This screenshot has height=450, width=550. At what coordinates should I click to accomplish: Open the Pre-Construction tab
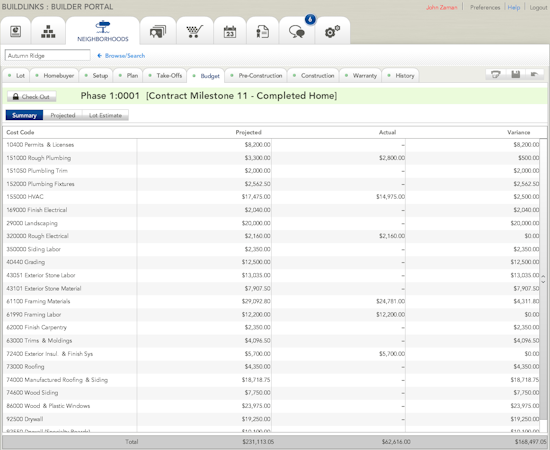coord(256,75)
